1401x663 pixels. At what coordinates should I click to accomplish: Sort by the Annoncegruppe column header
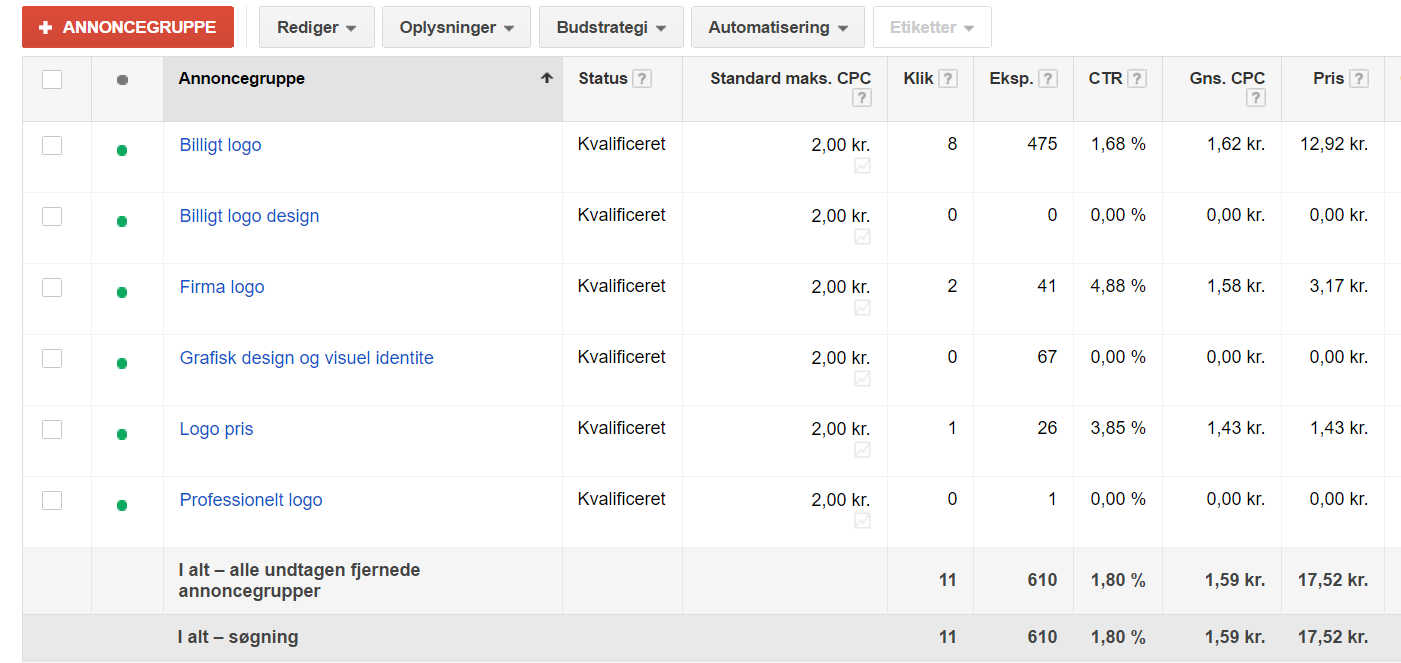pos(242,78)
